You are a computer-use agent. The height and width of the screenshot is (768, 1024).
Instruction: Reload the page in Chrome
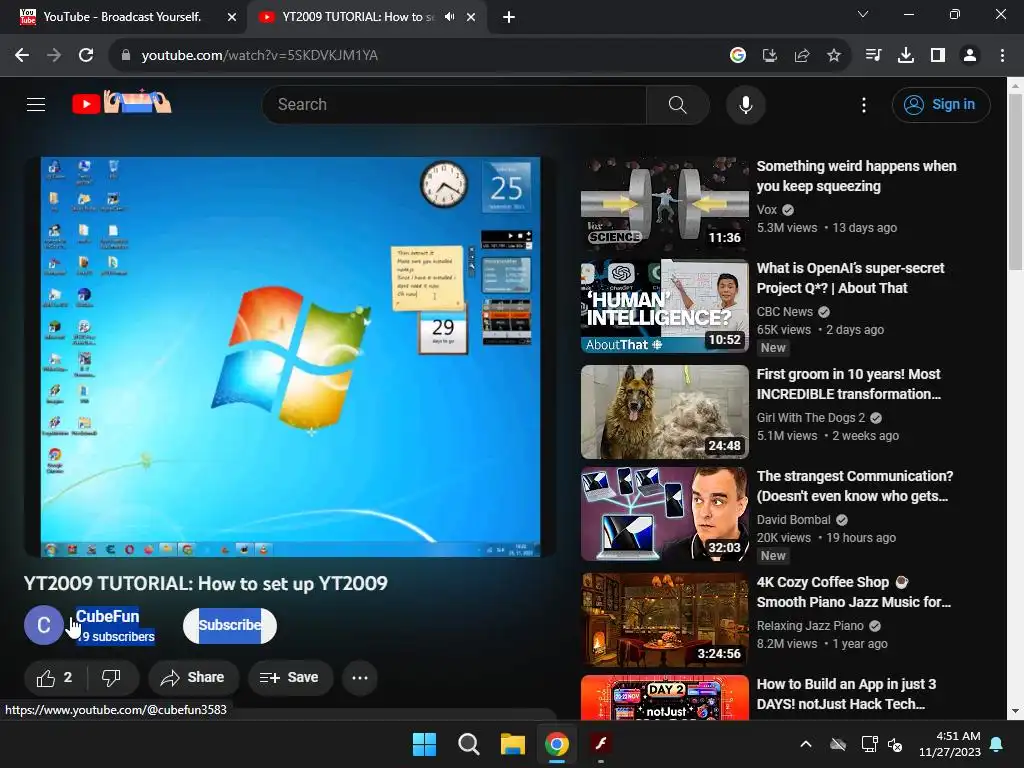point(86,56)
